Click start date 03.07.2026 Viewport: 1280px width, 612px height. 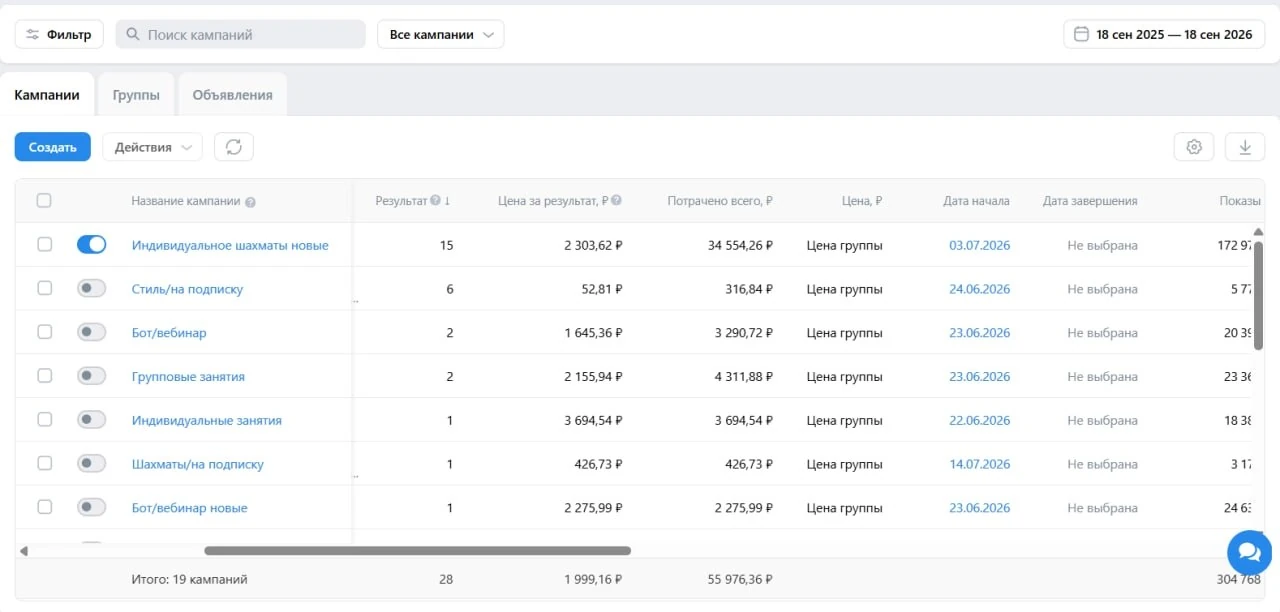coord(979,245)
